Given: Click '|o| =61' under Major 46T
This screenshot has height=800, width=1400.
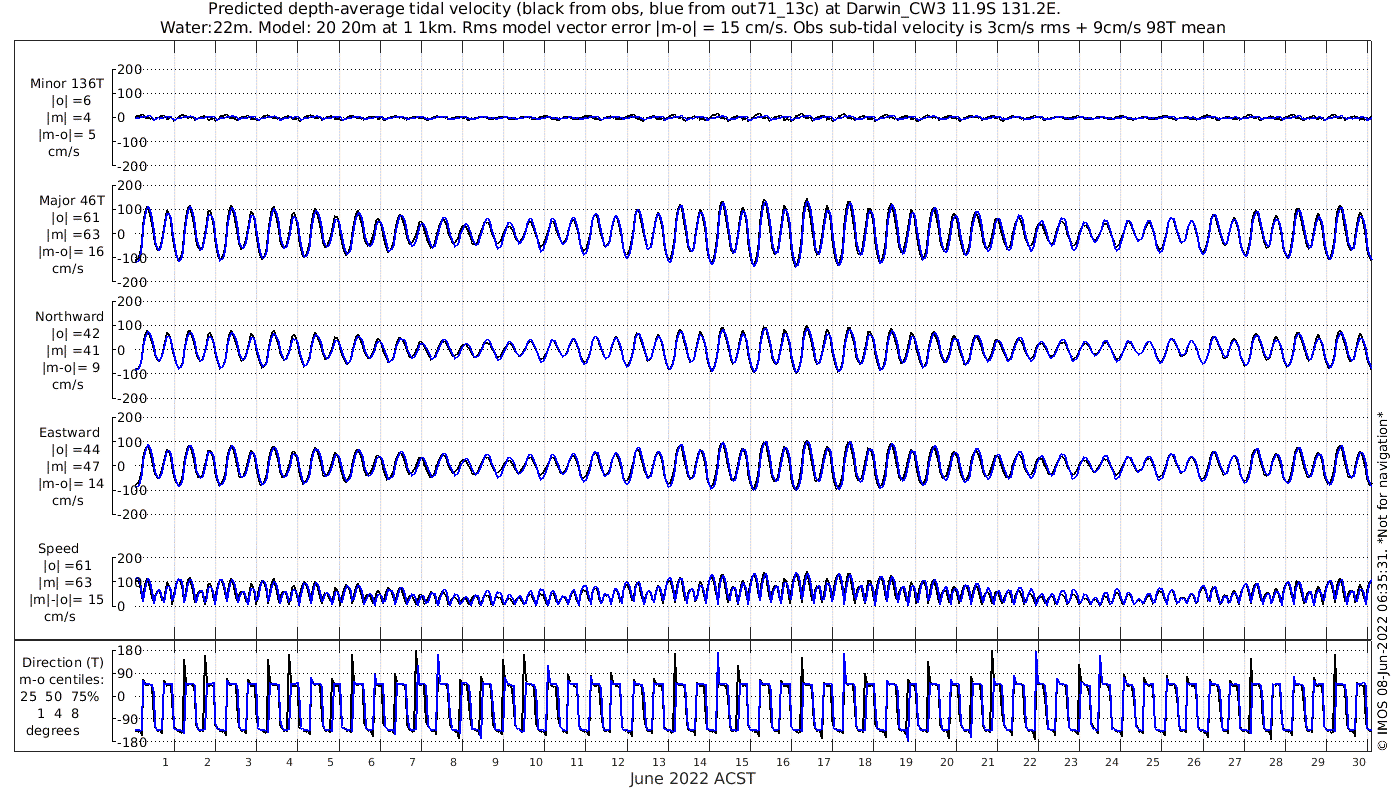Looking at the screenshot, I should (75, 218).
